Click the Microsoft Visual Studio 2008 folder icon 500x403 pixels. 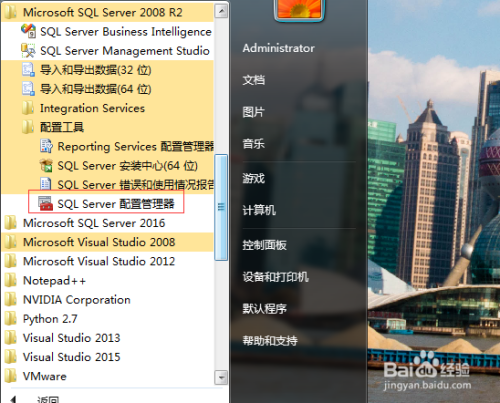tap(10, 242)
